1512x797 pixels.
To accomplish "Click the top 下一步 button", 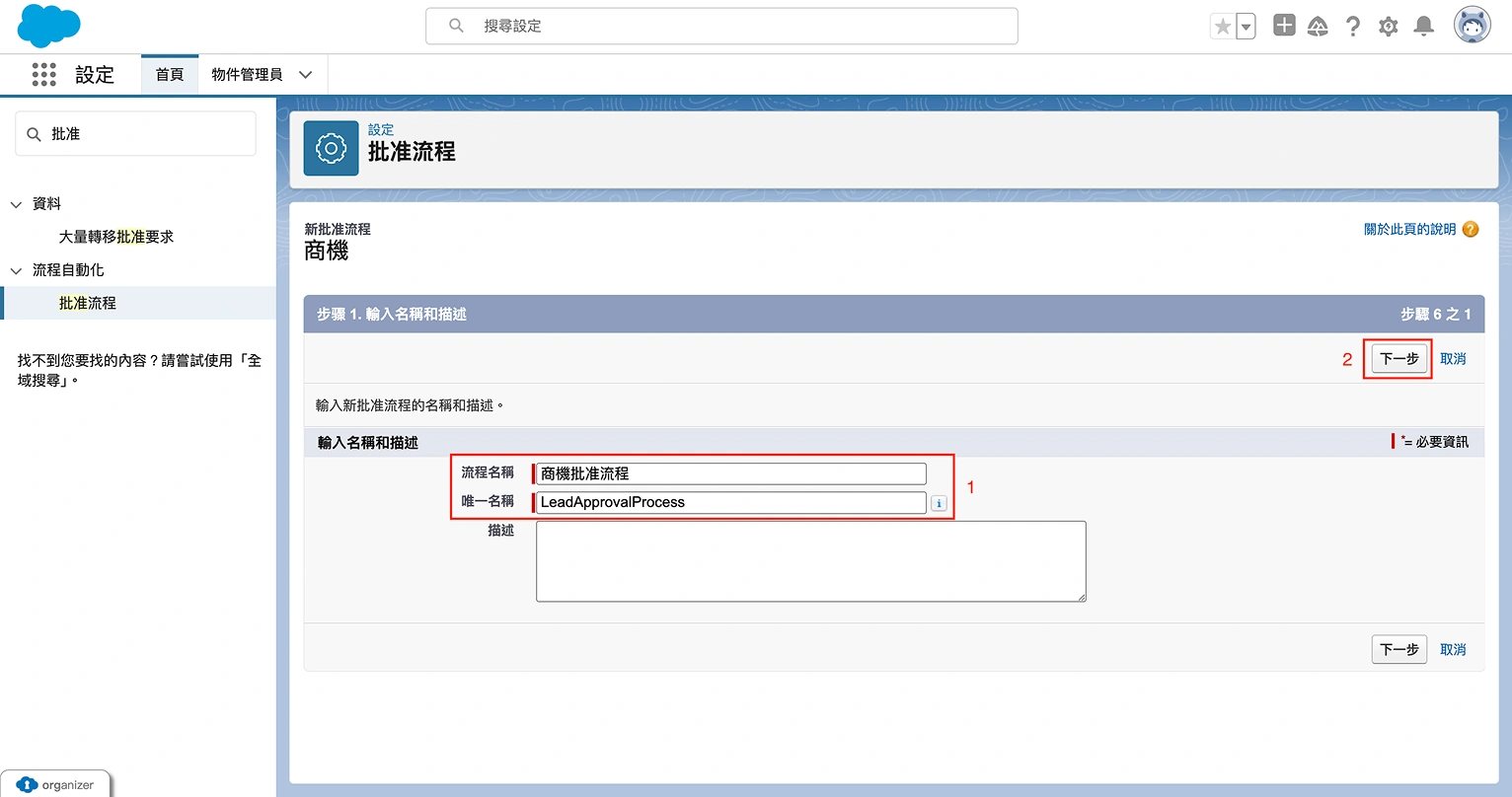I will click(1399, 359).
